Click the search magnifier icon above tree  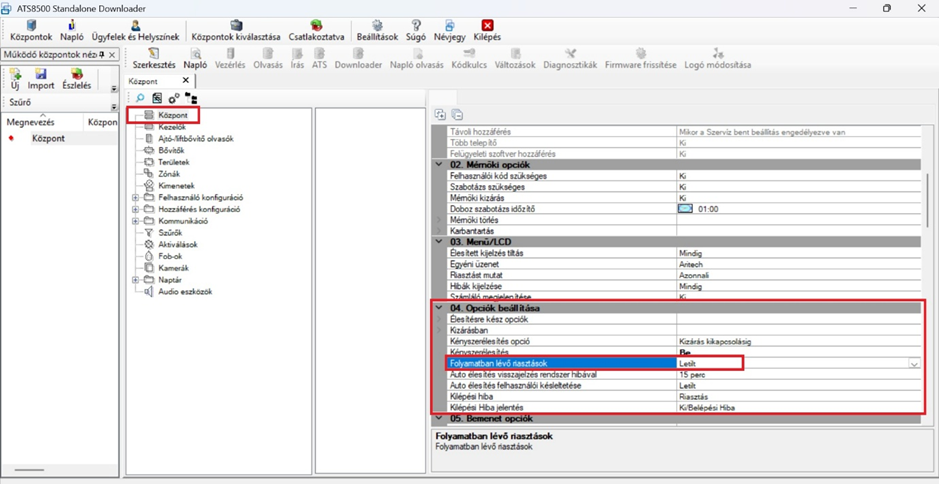(x=140, y=98)
